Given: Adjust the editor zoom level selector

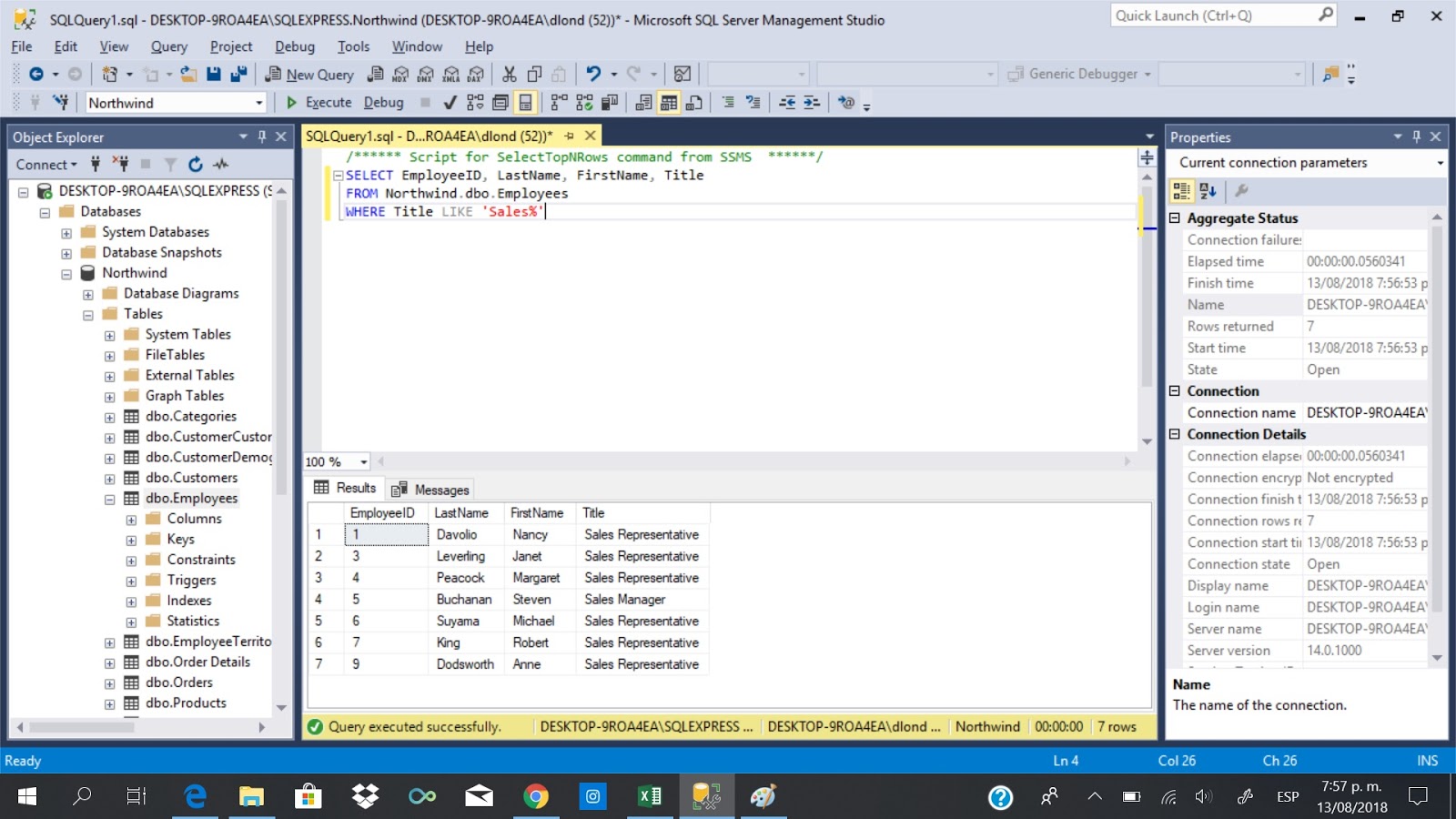Looking at the screenshot, I should 334,461.
